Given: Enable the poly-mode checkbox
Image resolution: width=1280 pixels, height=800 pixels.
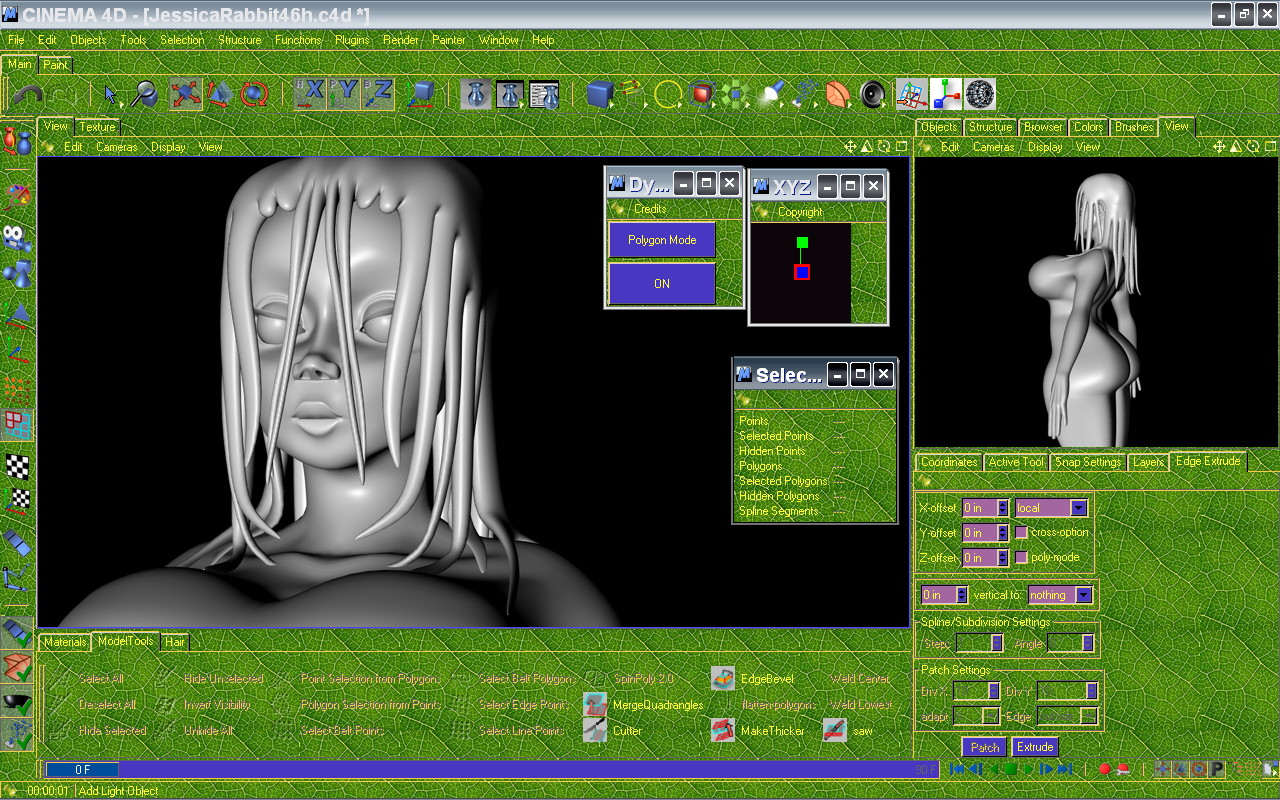Looking at the screenshot, I should pos(1021,557).
